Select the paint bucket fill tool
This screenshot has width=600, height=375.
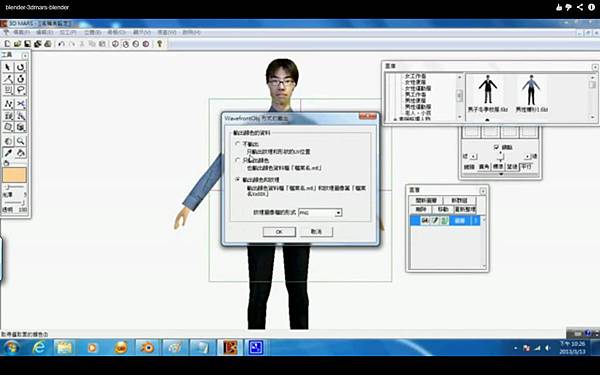(x=21, y=153)
